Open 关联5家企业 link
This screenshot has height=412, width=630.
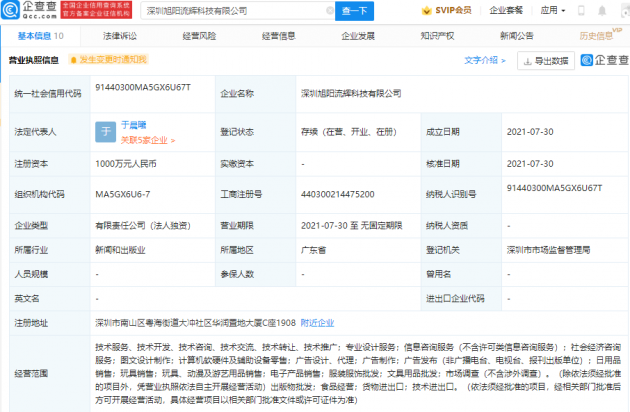148,140
